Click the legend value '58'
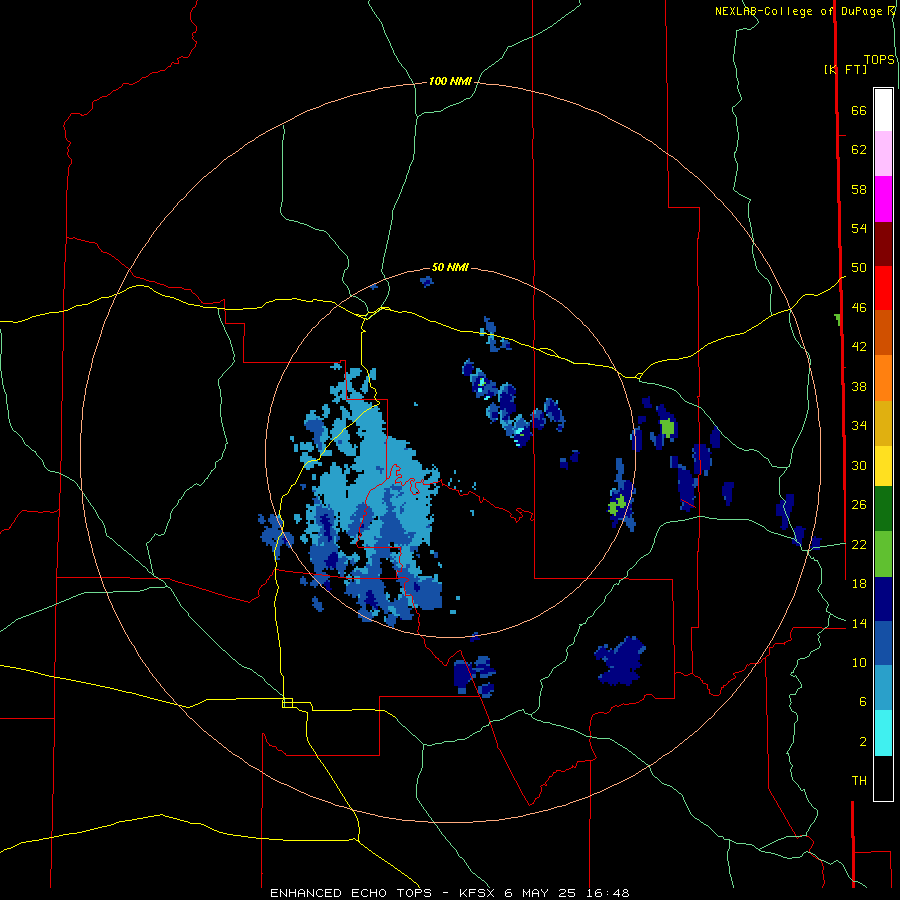900x900 pixels. coord(859,189)
